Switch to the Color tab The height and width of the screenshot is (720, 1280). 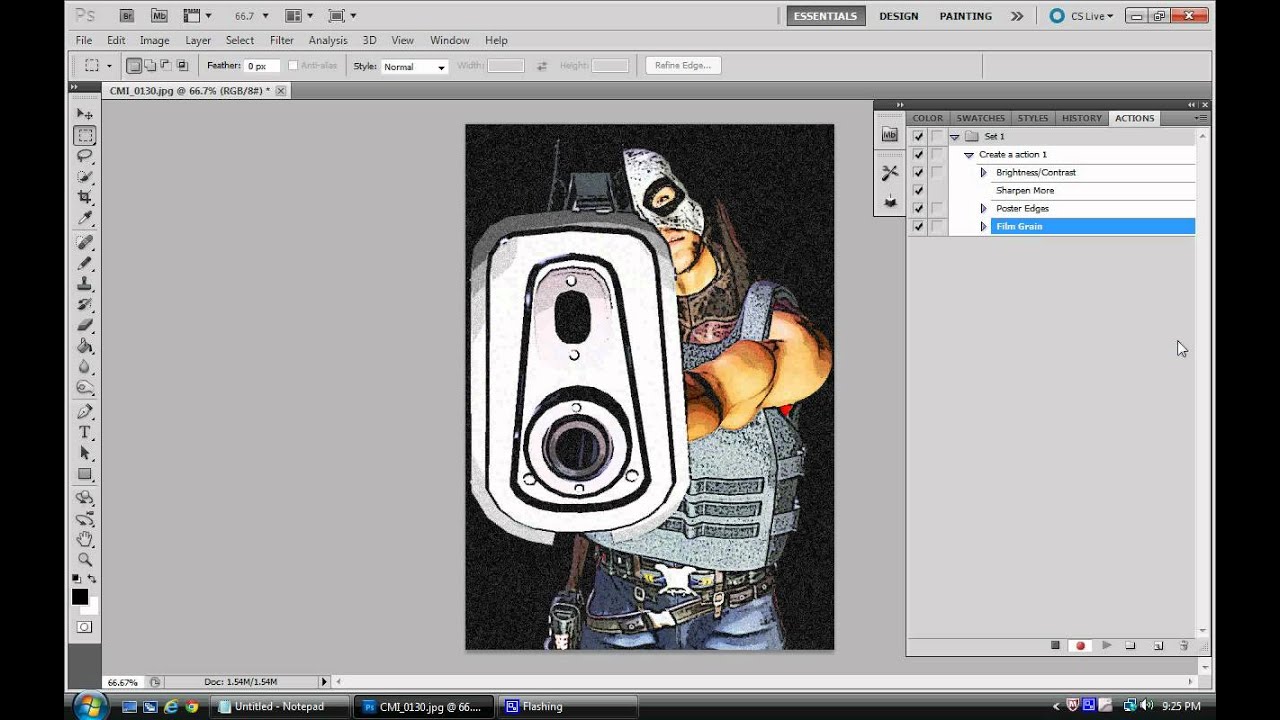pos(927,118)
